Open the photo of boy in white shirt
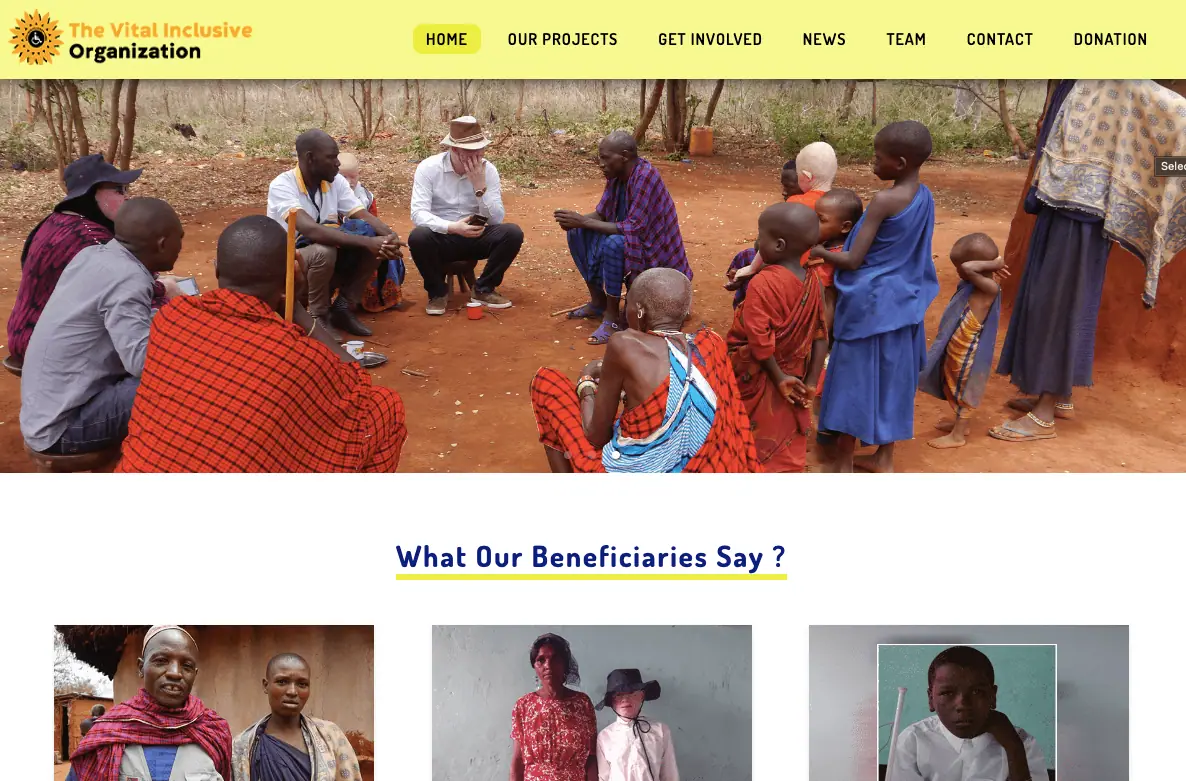This screenshot has height=781, width=1186. pyautogui.click(x=969, y=703)
